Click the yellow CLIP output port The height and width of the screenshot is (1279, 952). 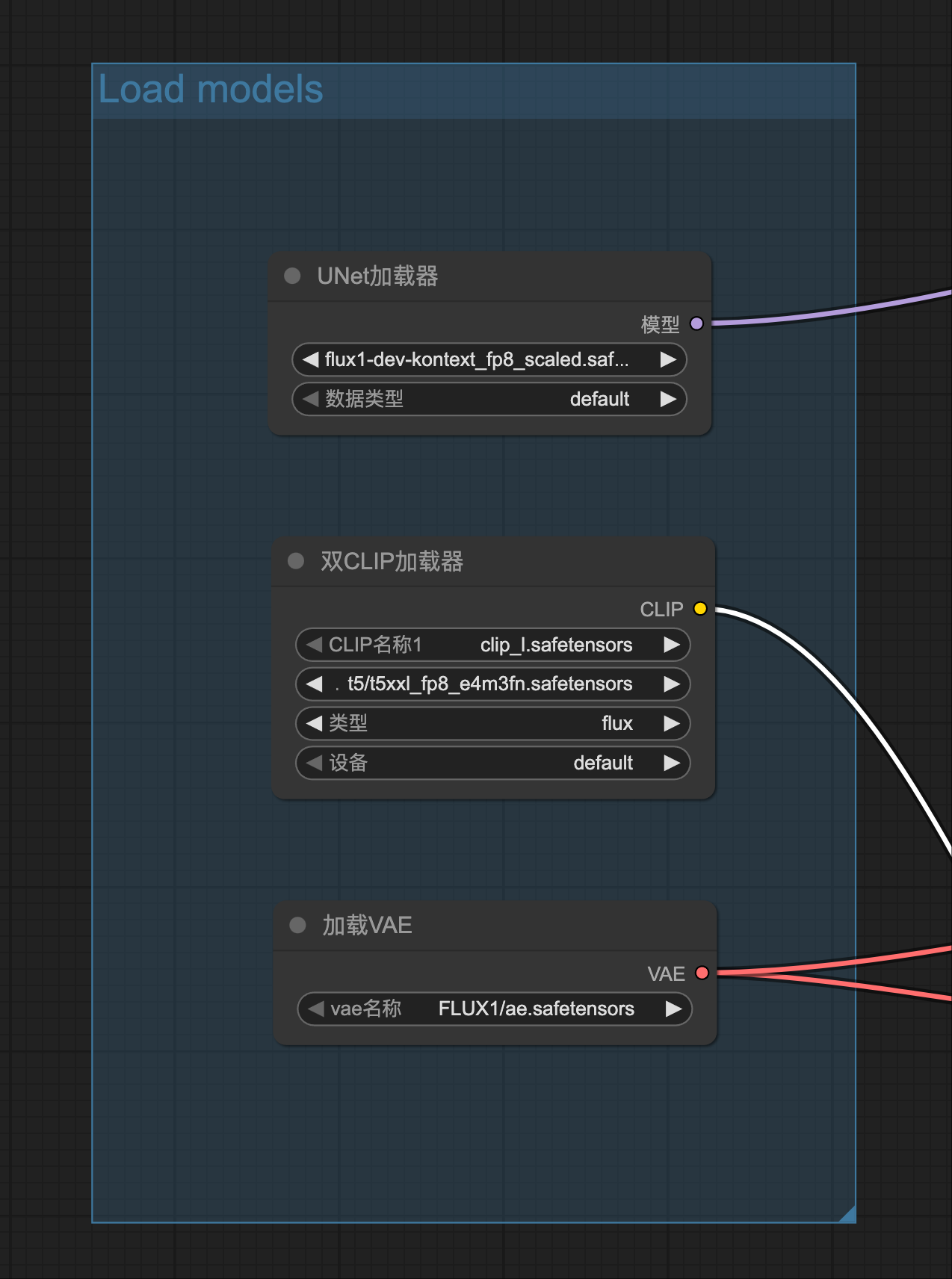pyautogui.click(x=700, y=608)
